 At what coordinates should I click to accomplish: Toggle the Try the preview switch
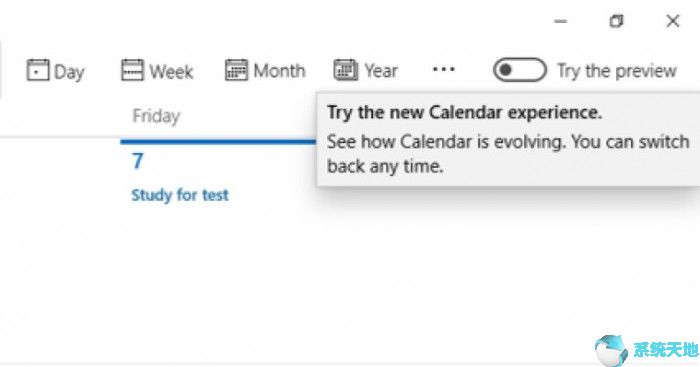tap(520, 70)
